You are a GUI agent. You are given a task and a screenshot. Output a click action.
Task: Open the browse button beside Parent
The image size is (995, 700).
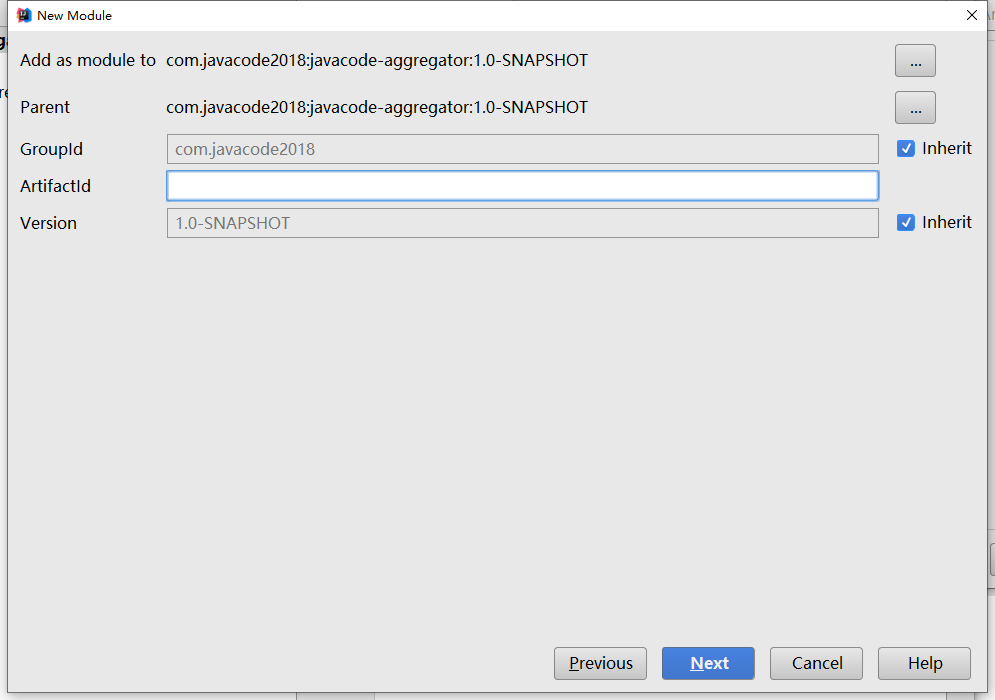coord(914,107)
